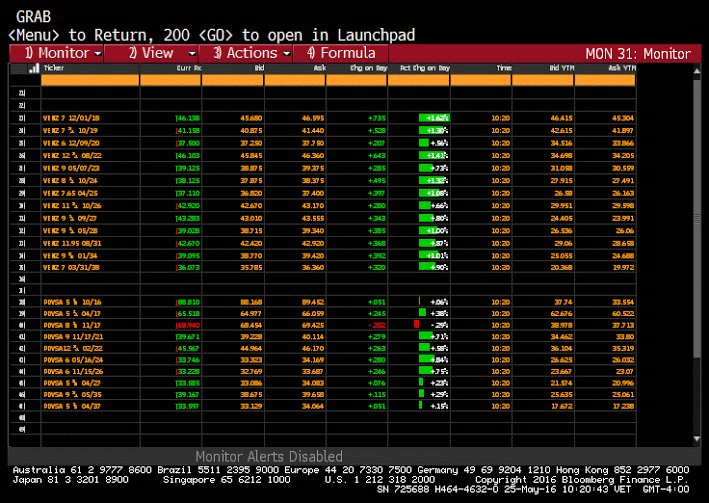The image size is (709, 503).
Task: Select the VENZ 10/26 bond ticker
Action: pyautogui.click(x=72, y=206)
